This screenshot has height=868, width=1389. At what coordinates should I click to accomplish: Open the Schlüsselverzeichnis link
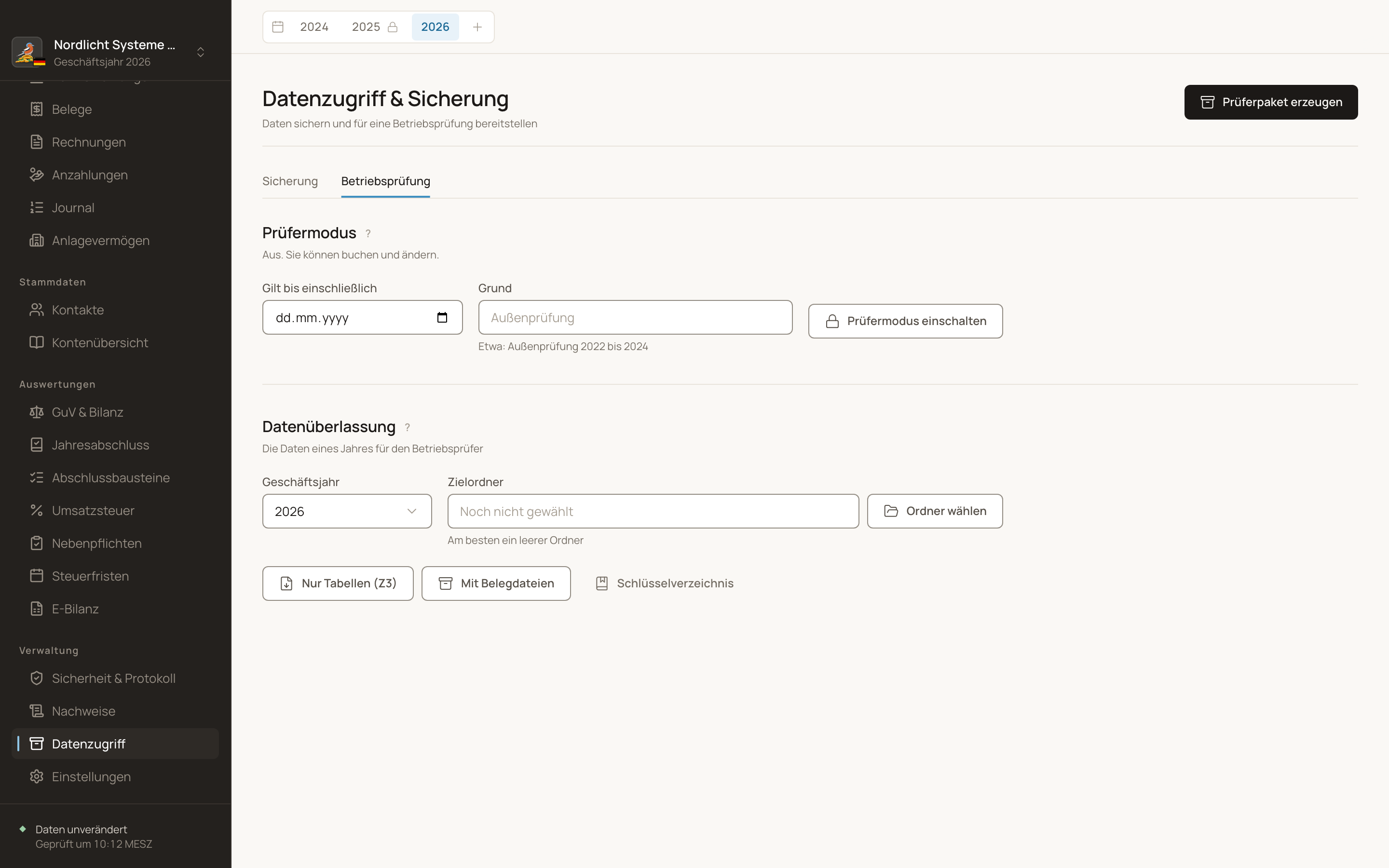664,583
